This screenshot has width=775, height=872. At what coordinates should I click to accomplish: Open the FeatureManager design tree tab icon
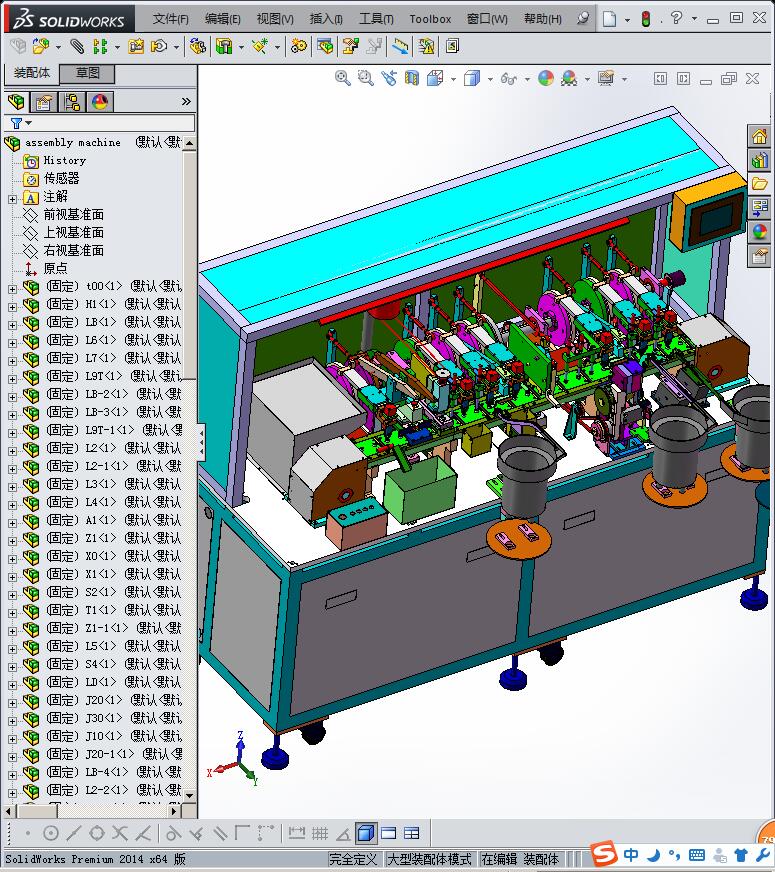17,102
